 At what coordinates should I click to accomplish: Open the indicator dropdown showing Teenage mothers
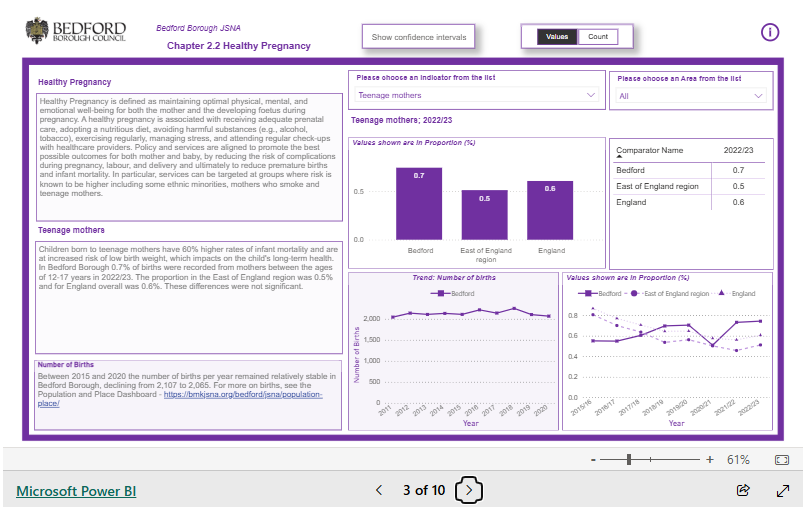tap(477, 95)
